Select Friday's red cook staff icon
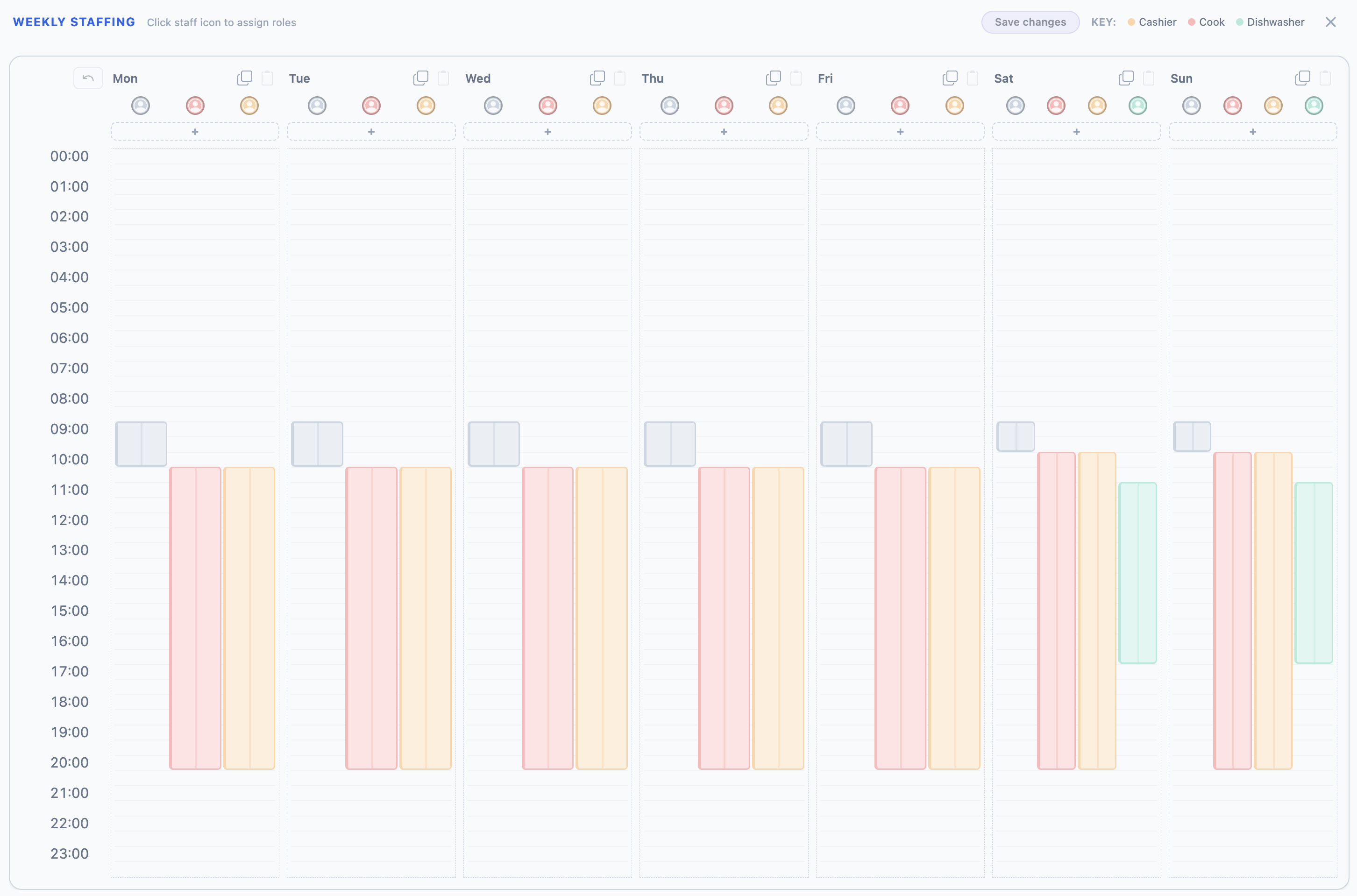1357x896 pixels. coord(901,106)
